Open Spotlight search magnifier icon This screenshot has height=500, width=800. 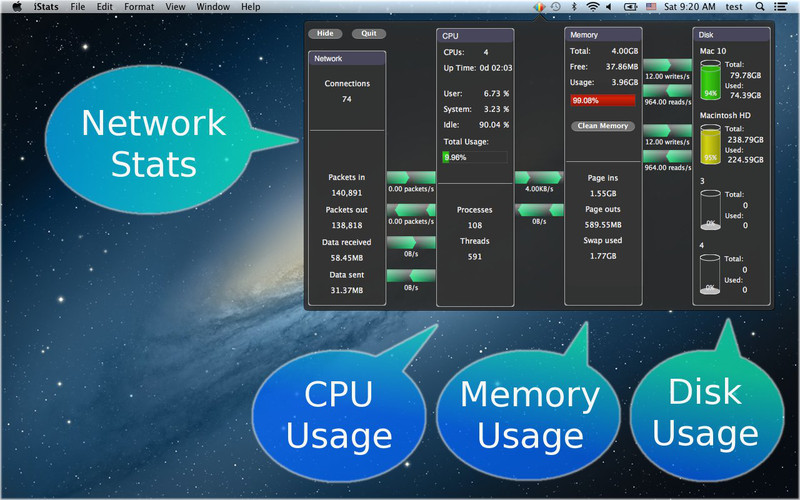(760, 7)
